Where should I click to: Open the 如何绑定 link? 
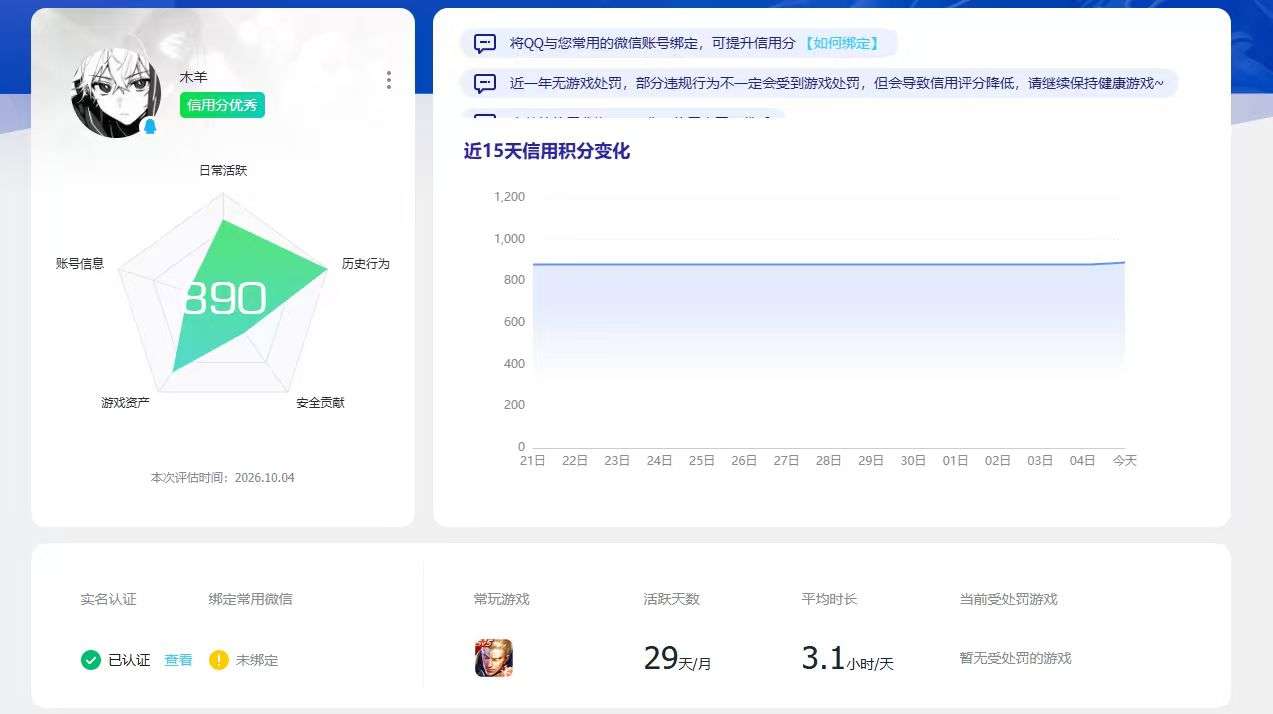coord(841,43)
